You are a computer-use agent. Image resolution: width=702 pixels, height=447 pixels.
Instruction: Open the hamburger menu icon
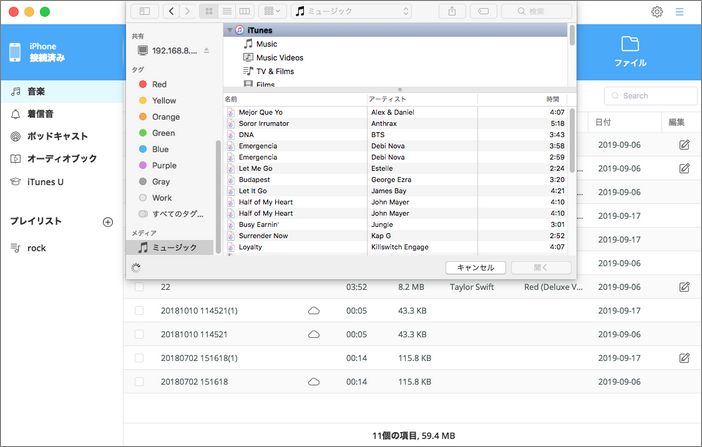[680, 12]
